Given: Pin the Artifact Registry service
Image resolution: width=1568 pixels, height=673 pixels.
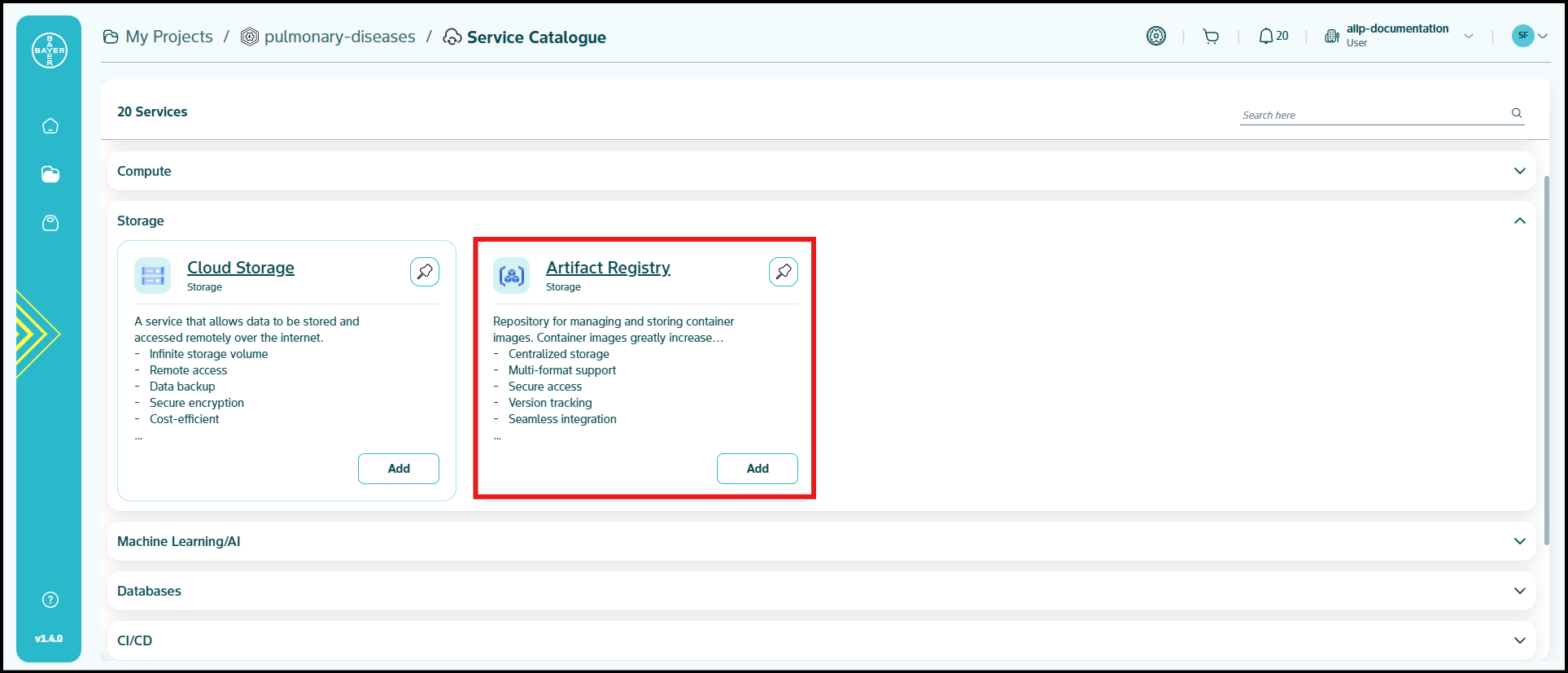Looking at the screenshot, I should [783, 272].
